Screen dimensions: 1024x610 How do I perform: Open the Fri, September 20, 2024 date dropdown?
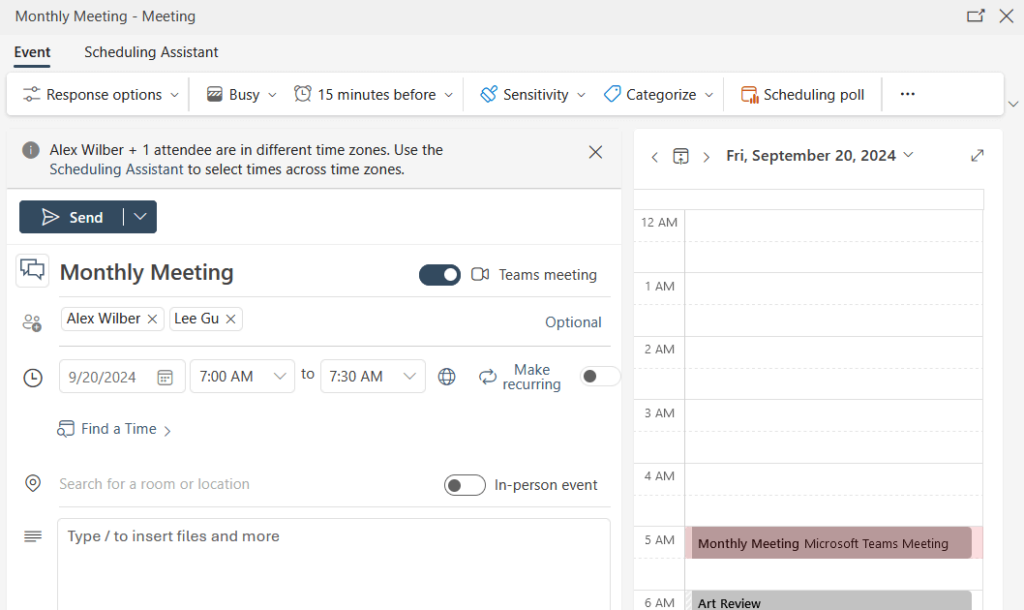820,155
